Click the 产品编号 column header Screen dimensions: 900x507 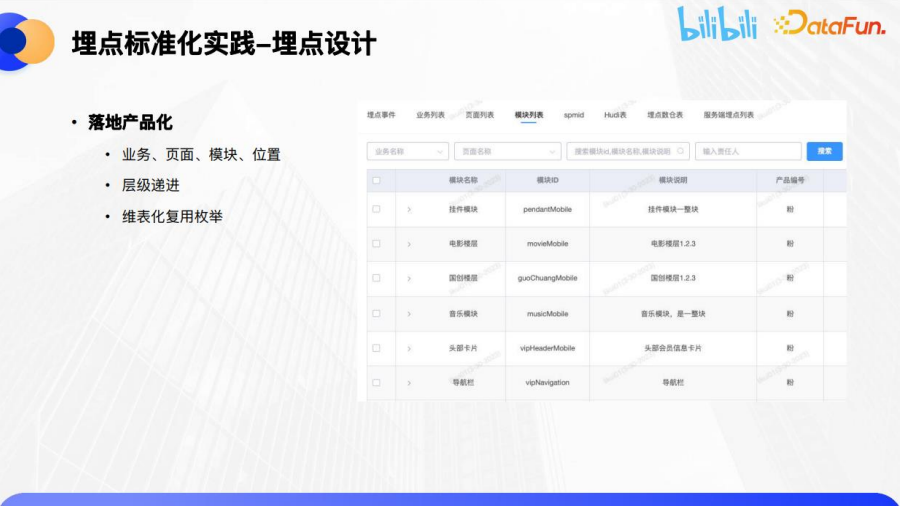click(790, 180)
